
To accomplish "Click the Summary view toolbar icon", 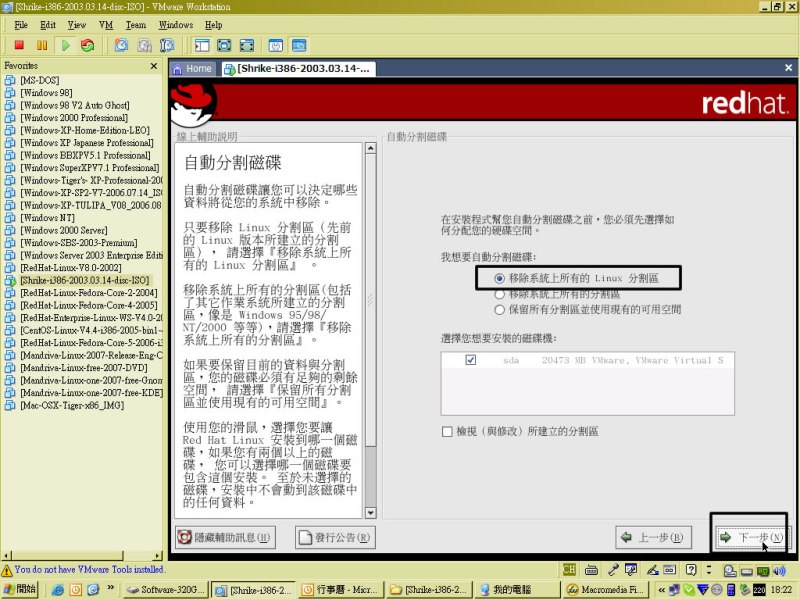I will 276,45.
